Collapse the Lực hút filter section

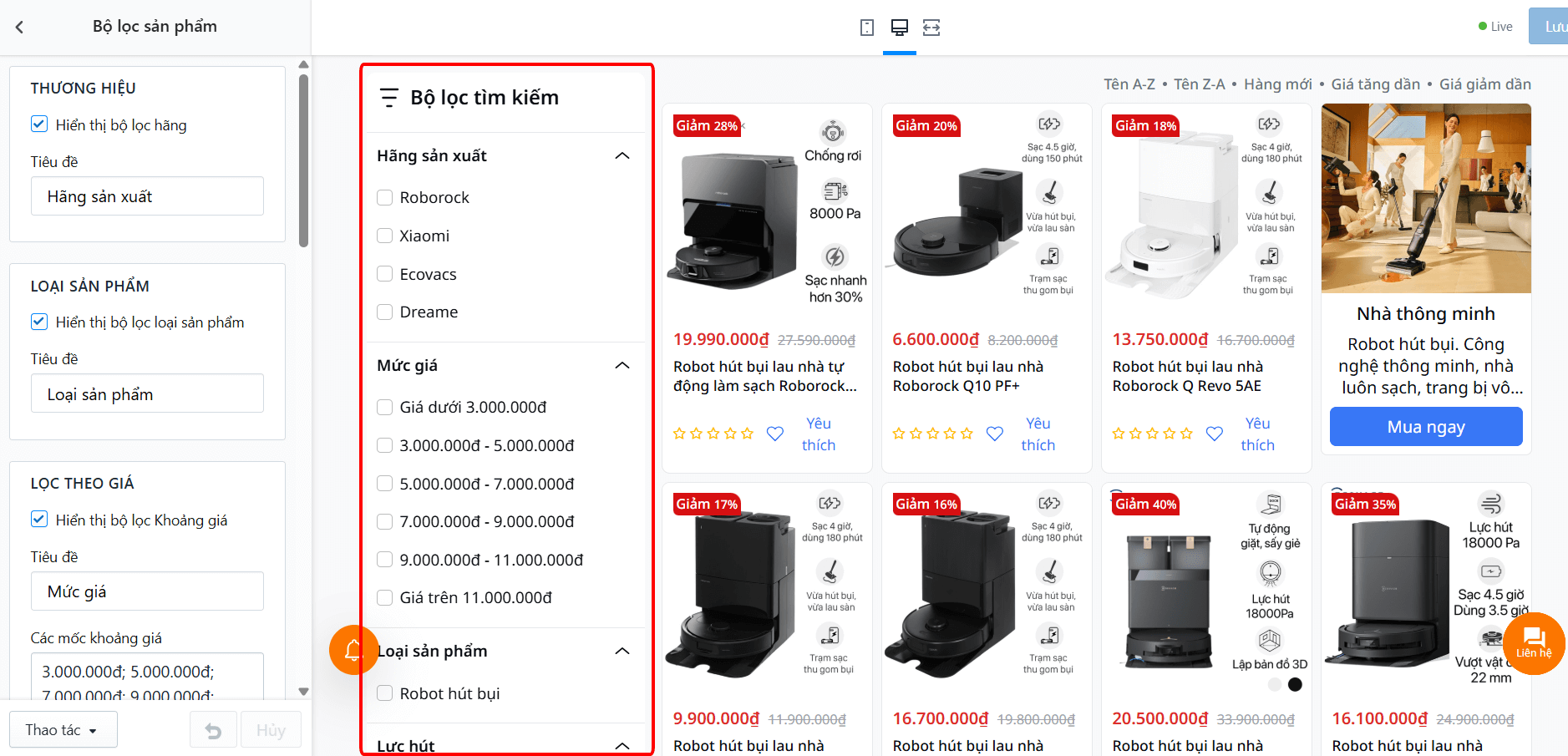click(622, 746)
